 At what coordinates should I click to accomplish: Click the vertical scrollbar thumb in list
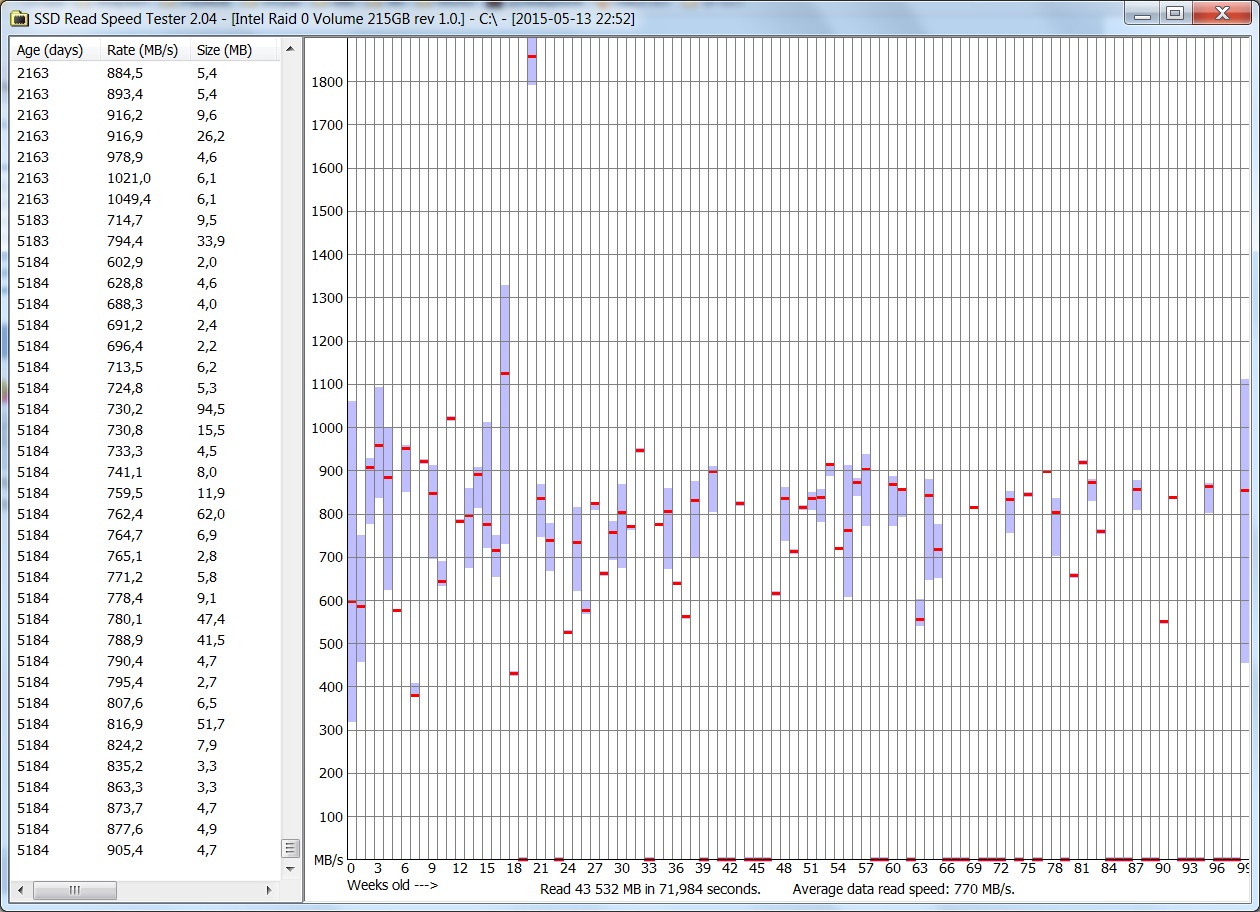(x=290, y=848)
